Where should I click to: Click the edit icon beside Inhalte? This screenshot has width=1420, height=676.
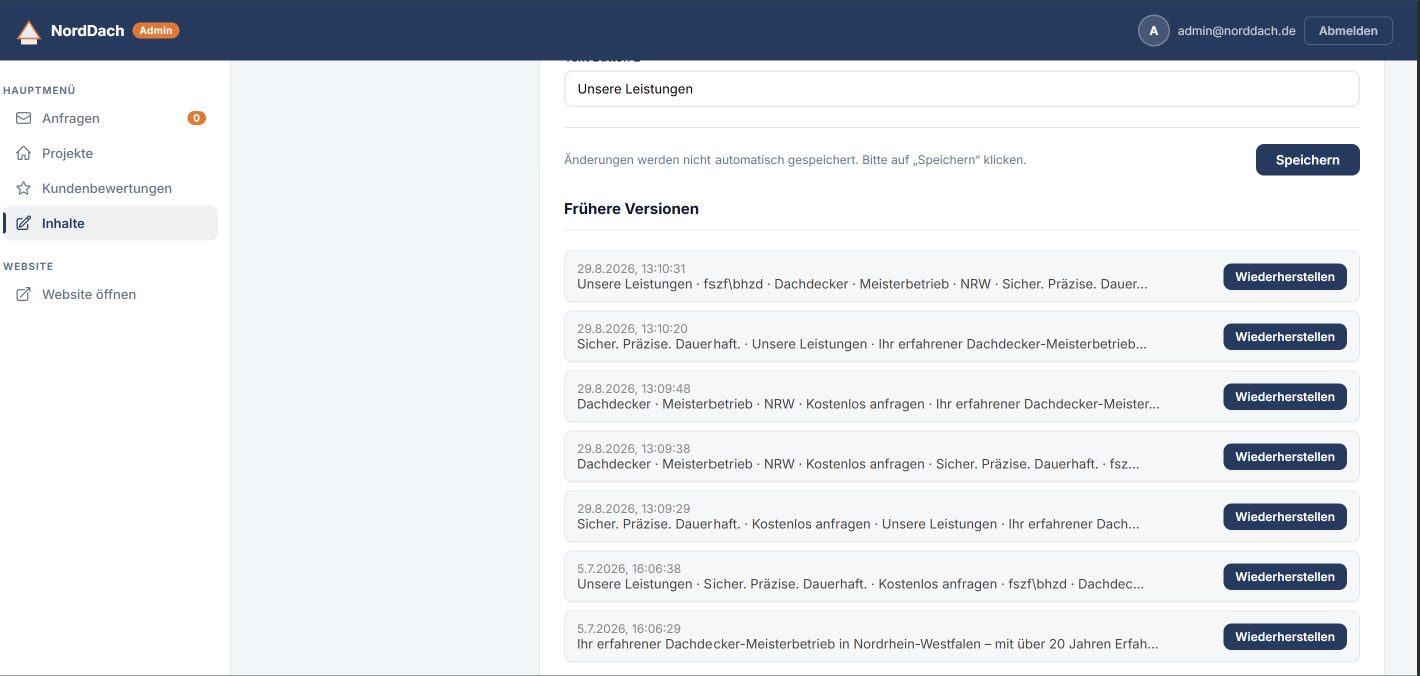click(24, 223)
